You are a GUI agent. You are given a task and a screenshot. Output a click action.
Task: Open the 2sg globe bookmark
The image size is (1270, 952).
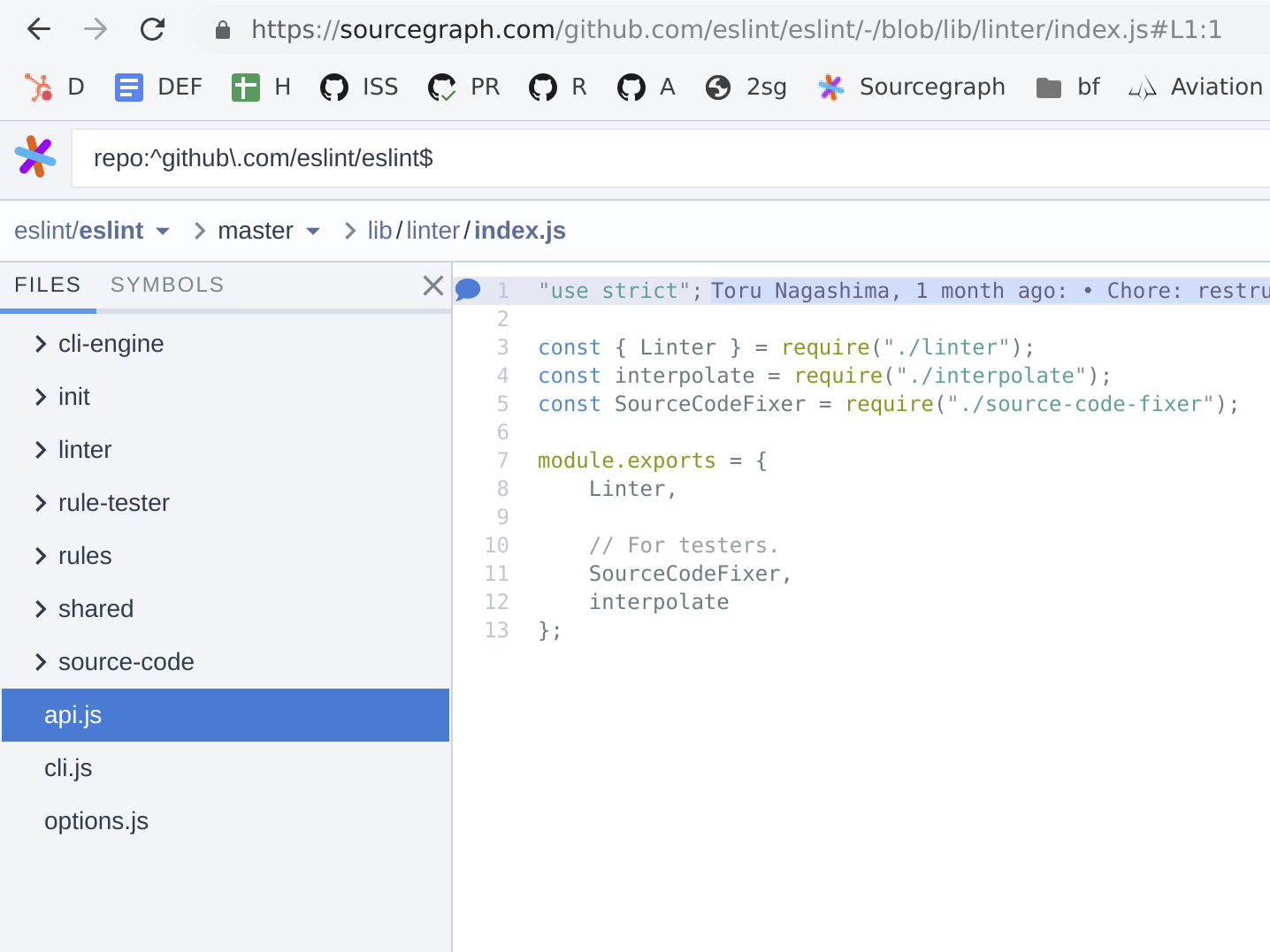pos(746,87)
